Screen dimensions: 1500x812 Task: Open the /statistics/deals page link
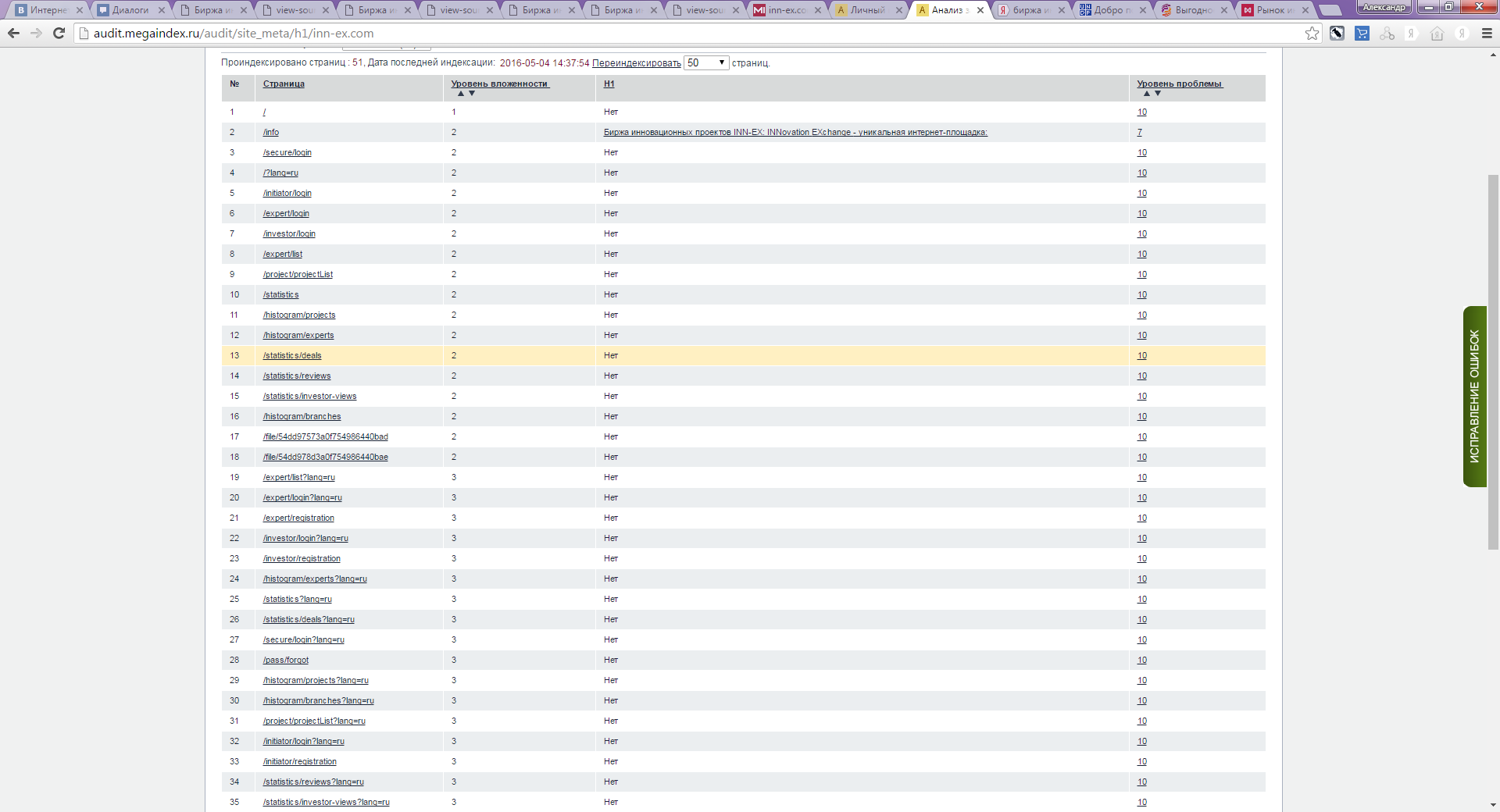click(x=292, y=355)
